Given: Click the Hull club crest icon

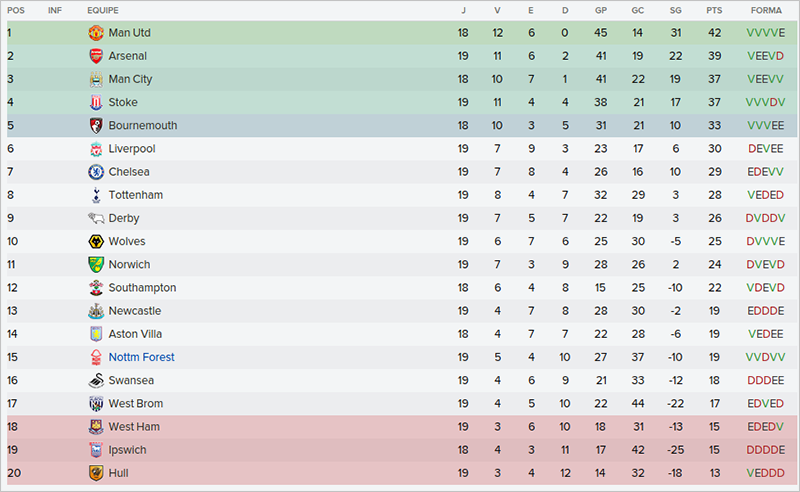Looking at the screenshot, I should point(96,473).
